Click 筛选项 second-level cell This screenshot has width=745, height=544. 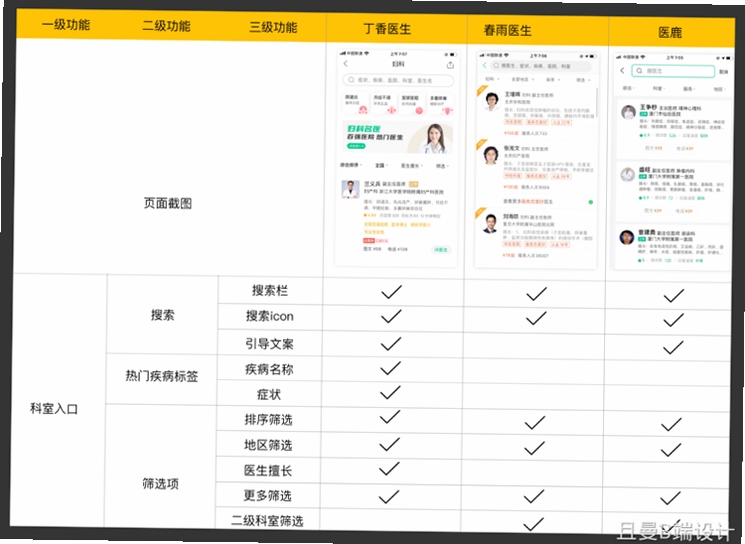tap(161, 484)
